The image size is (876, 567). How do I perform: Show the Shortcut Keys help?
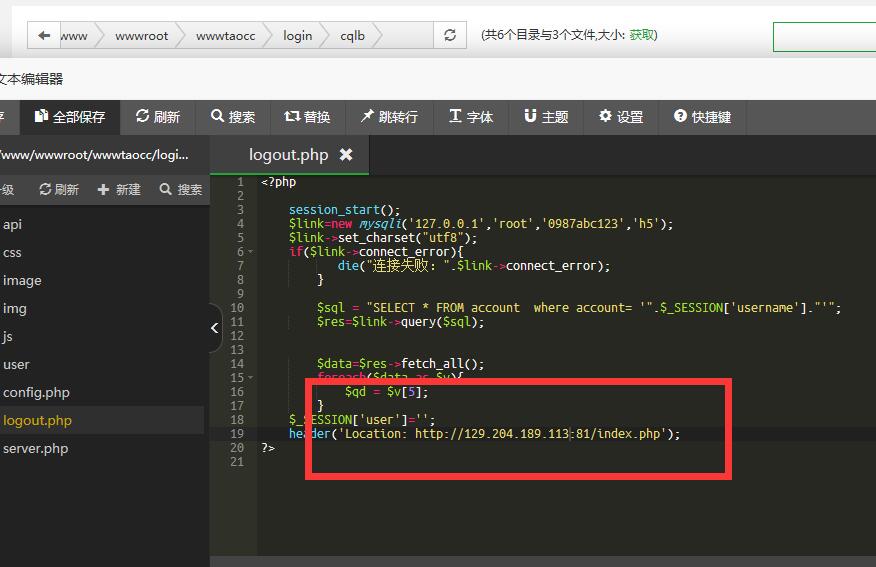702,117
